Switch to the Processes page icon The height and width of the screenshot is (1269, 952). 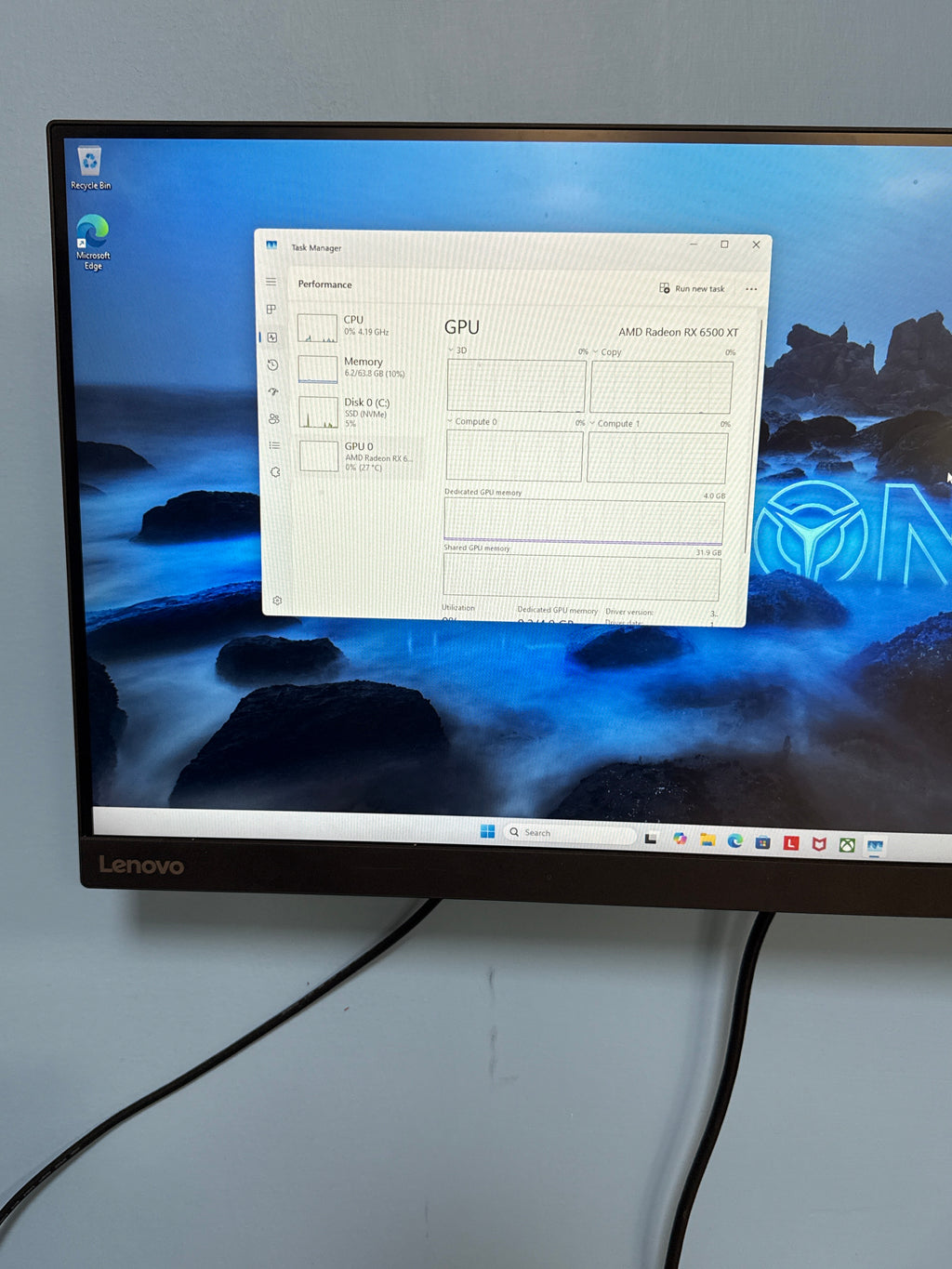tap(271, 309)
